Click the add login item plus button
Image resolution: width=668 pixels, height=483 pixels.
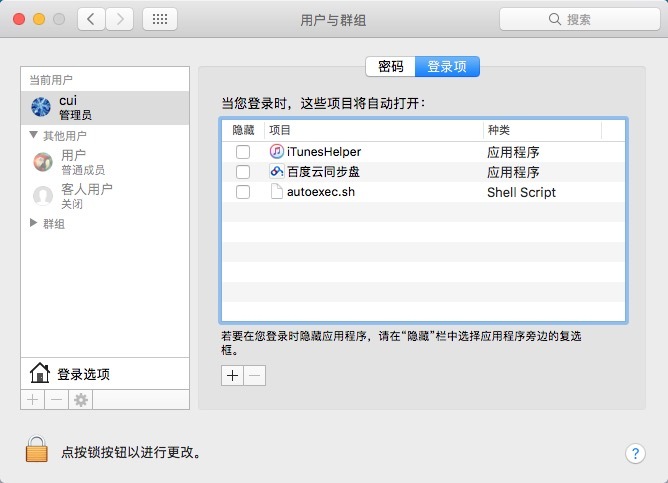coord(232,375)
